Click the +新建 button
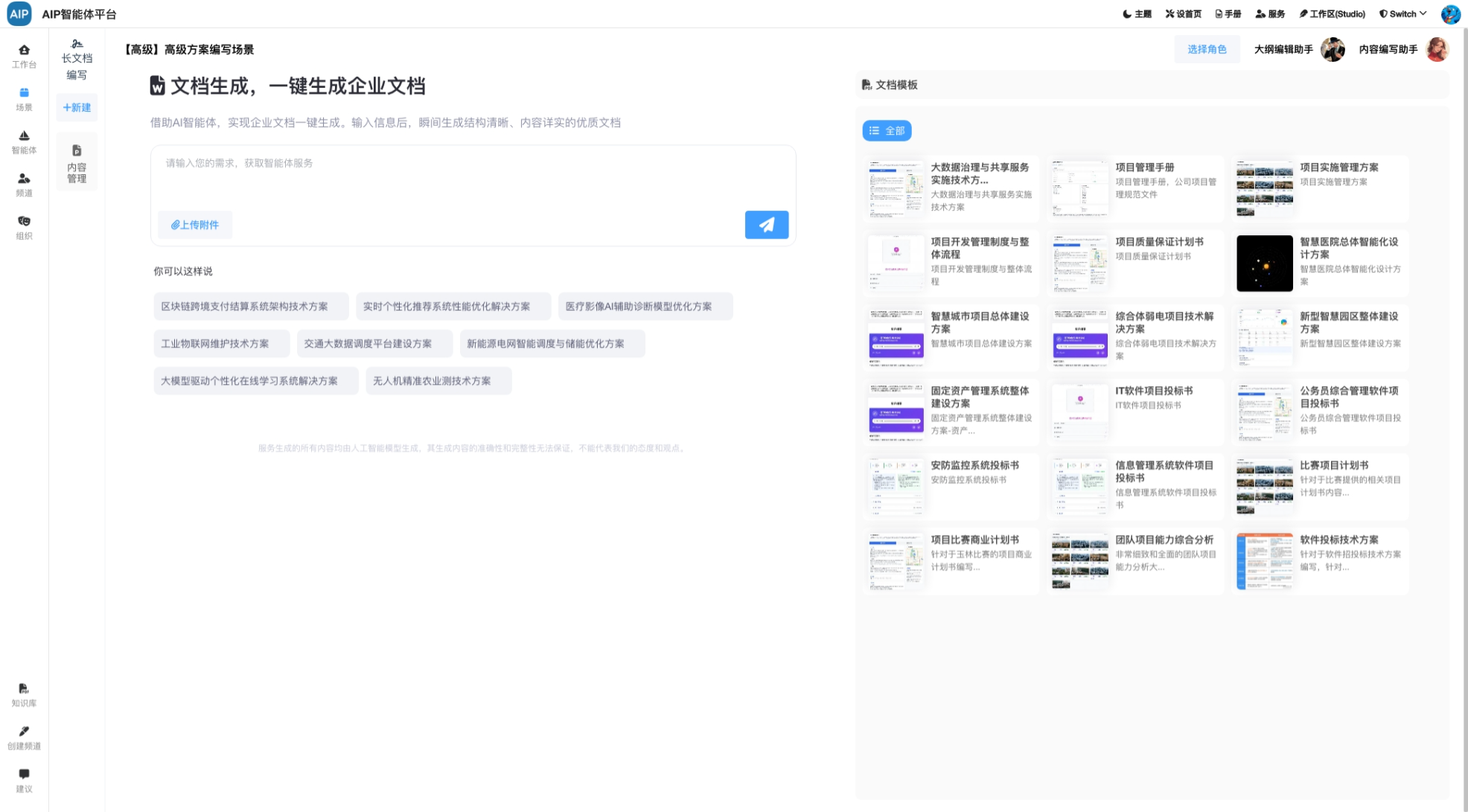 [x=77, y=107]
